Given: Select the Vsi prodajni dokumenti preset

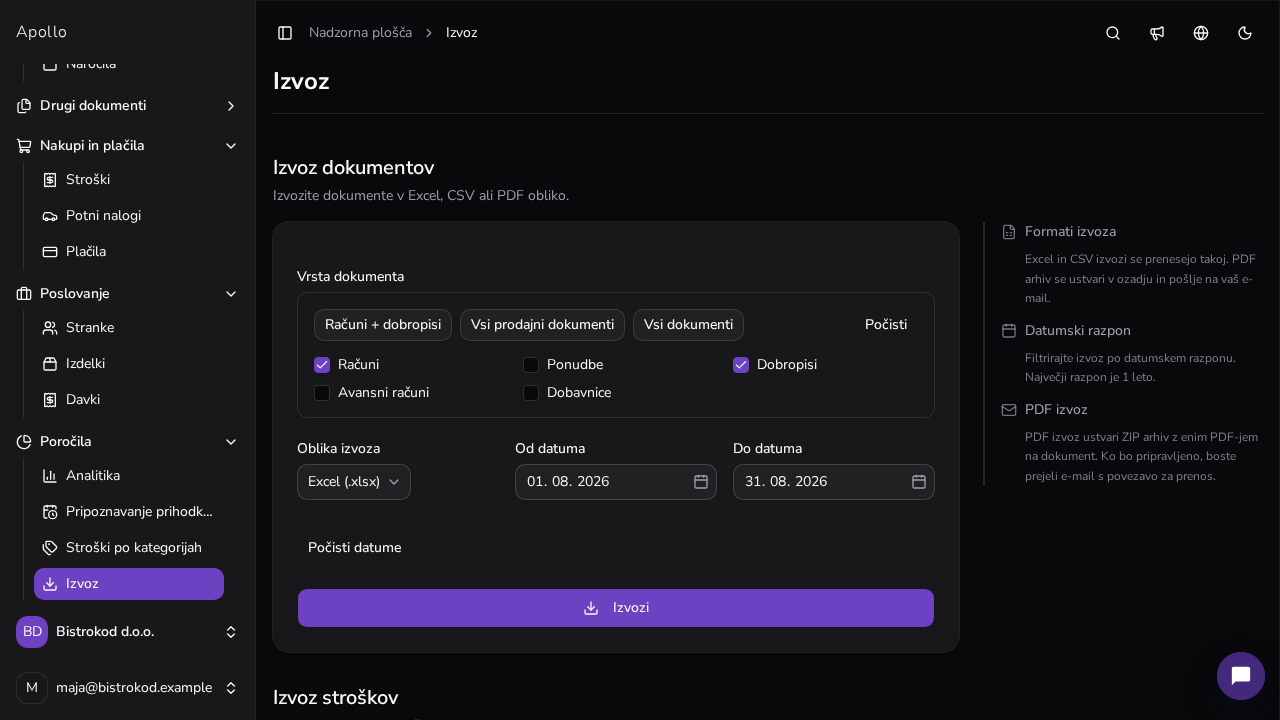Looking at the screenshot, I should pos(543,325).
